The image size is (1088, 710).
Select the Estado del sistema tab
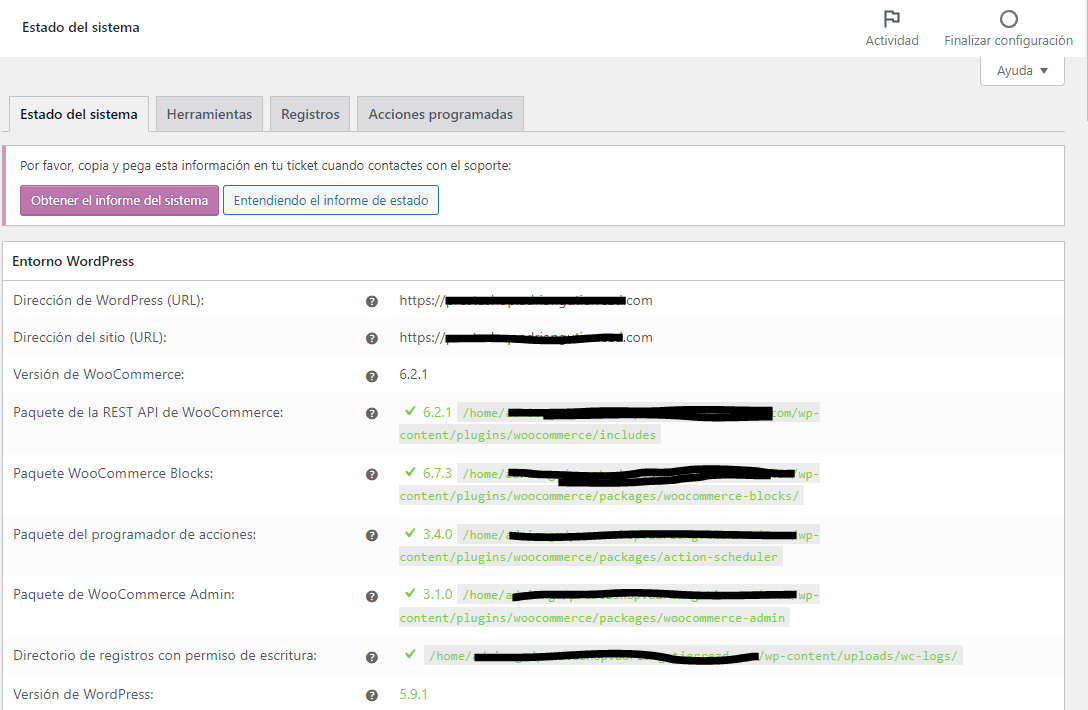coord(78,115)
